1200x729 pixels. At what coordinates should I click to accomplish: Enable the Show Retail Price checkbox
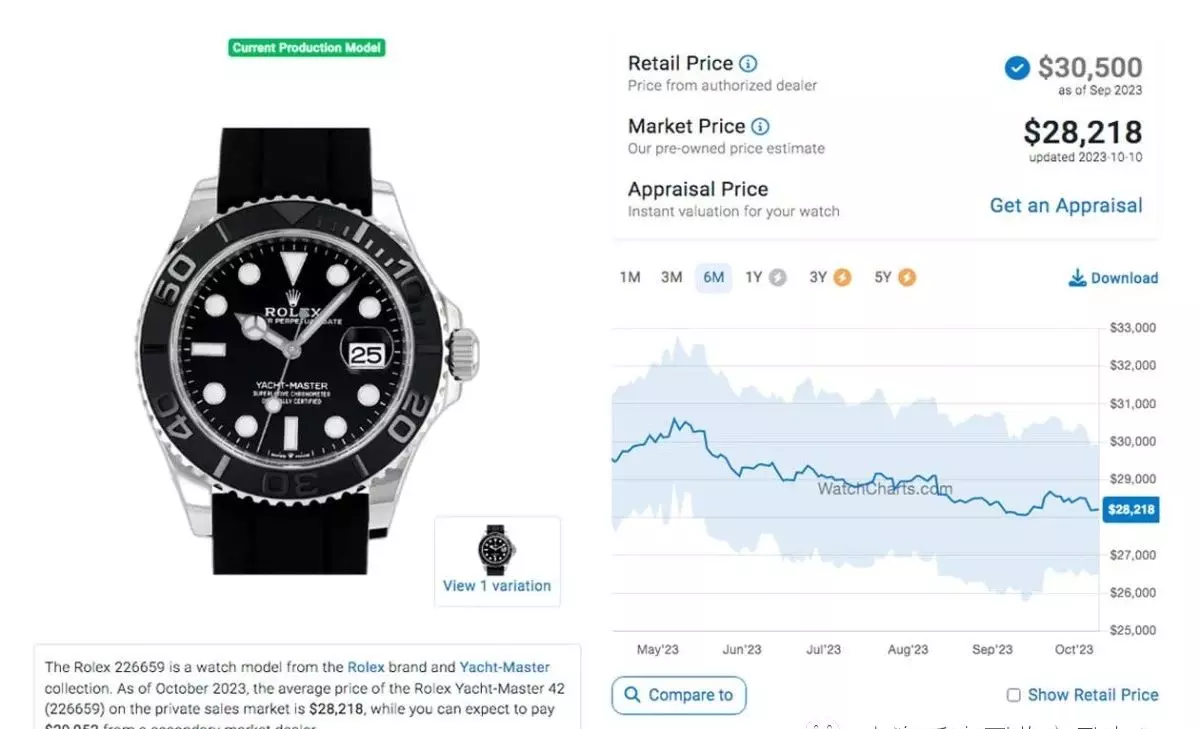pos(1014,695)
